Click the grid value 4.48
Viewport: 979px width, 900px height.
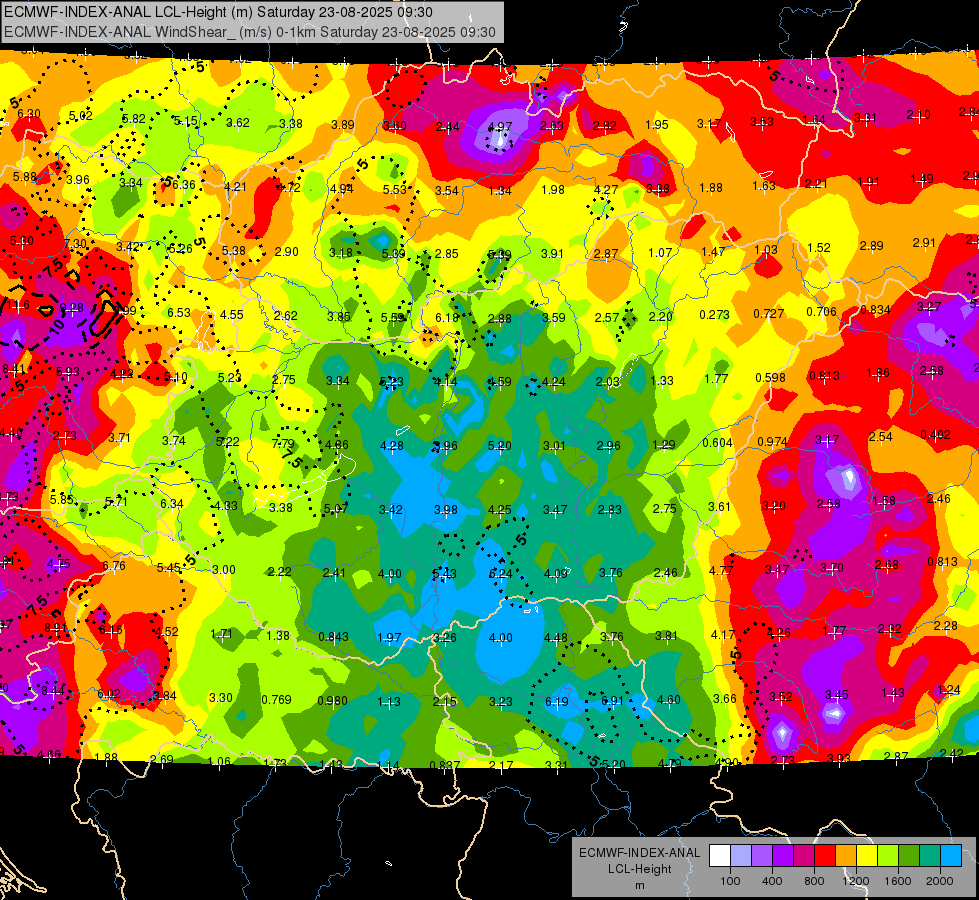[x=556, y=638]
